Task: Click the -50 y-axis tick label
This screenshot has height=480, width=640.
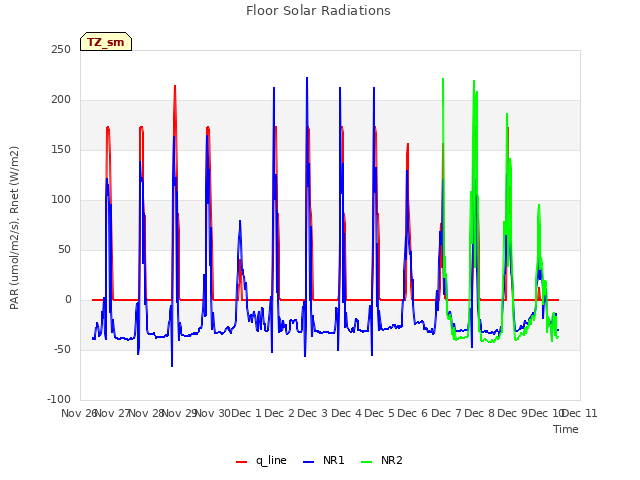Action: [62, 349]
